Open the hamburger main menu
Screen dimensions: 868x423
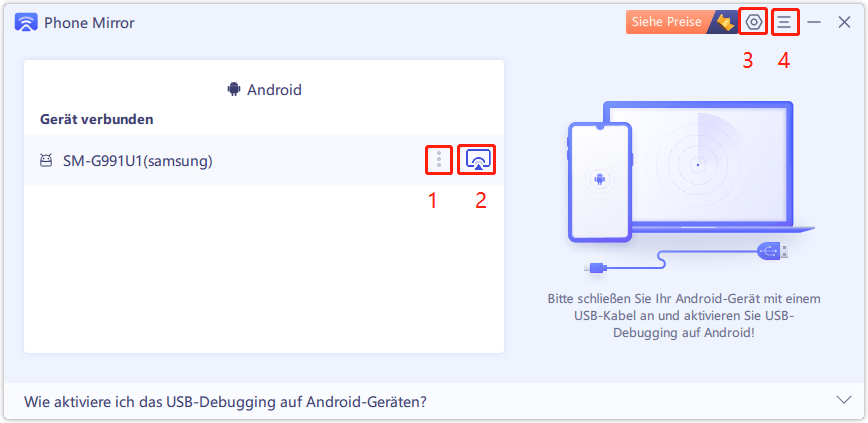(784, 22)
